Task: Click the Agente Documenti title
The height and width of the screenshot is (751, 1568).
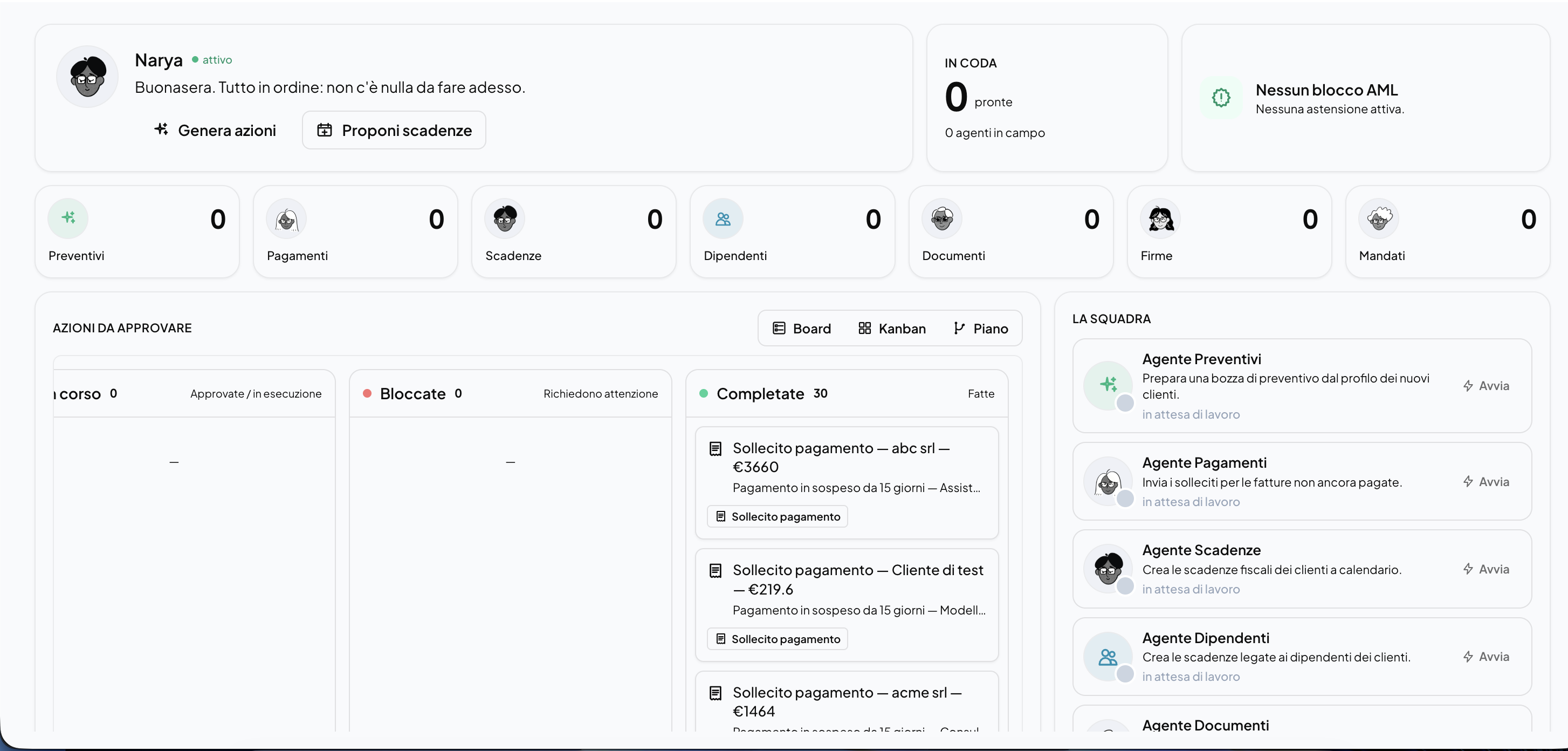Action: (x=1205, y=725)
